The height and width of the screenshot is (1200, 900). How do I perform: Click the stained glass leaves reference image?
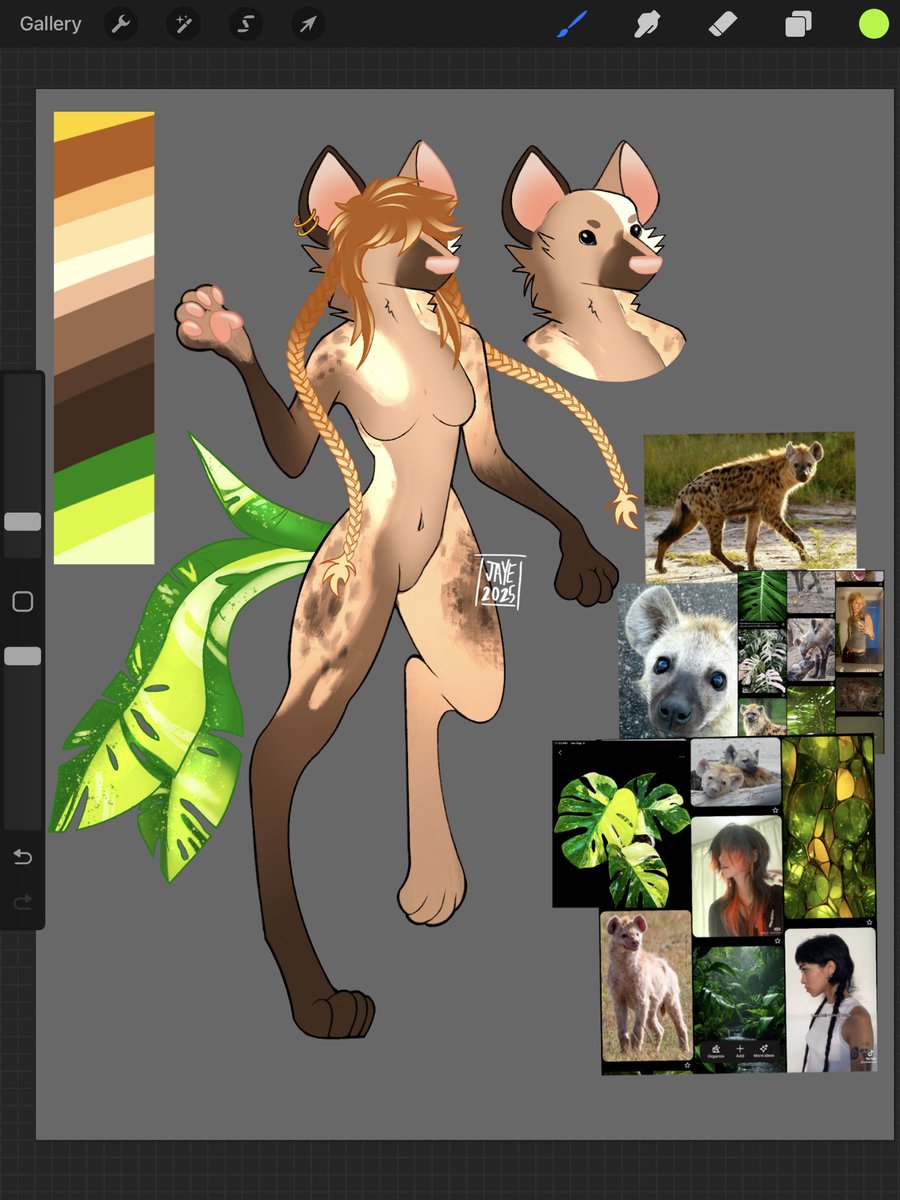tap(828, 828)
